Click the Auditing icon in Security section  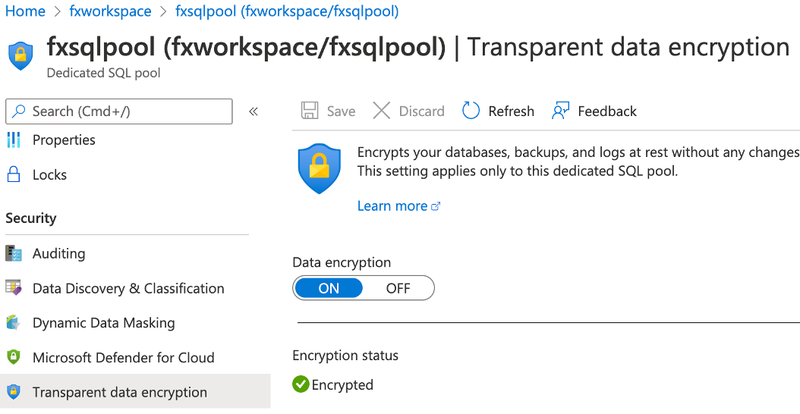13,253
